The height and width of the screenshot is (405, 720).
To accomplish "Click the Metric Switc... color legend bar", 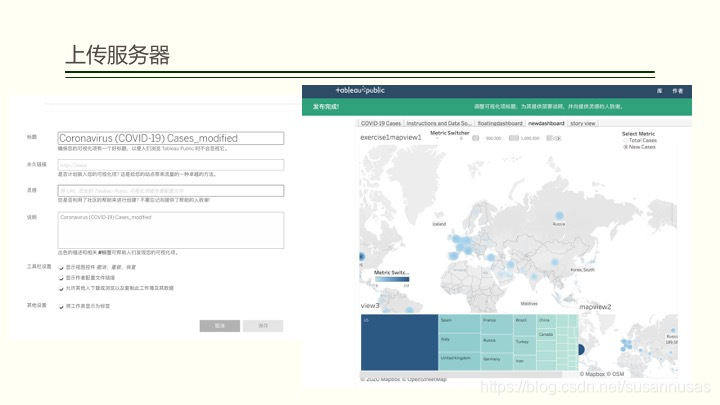I will (x=392, y=279).
